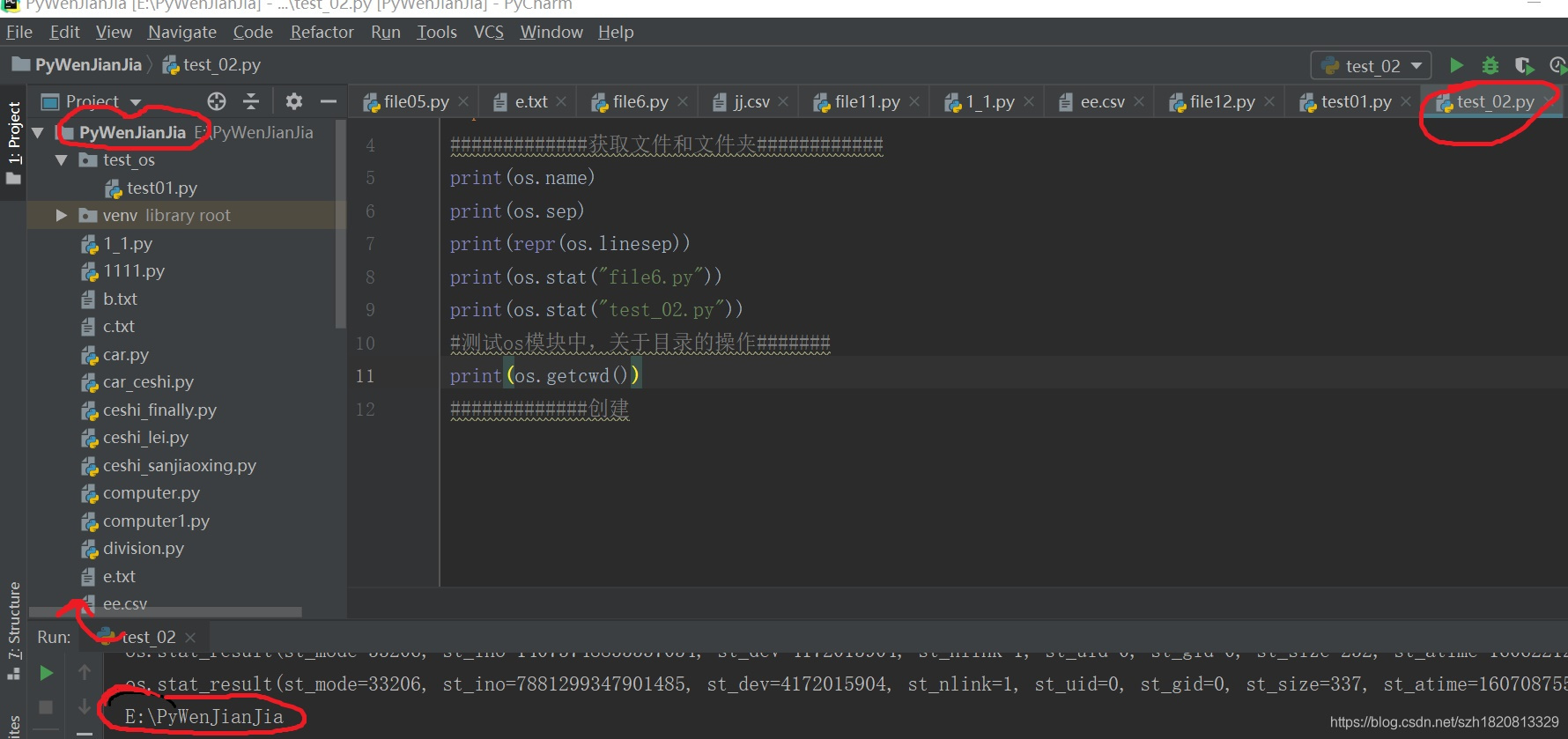Image resolution: width=1568 pixels, height=739 pixels.
Task: Select test01.py in project tree
Action: [x=151, y=188]
